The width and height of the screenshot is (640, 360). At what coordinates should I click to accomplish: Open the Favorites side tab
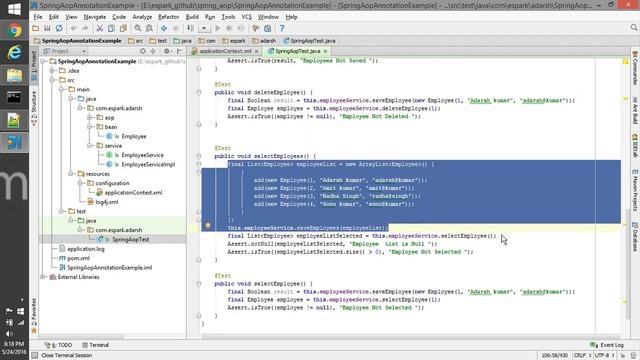[x=34, y=316]
